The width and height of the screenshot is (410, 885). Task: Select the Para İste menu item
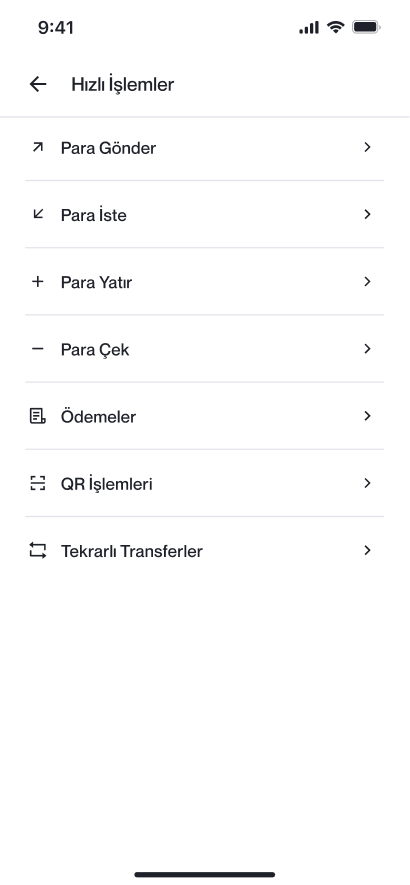tap(204, 214)
